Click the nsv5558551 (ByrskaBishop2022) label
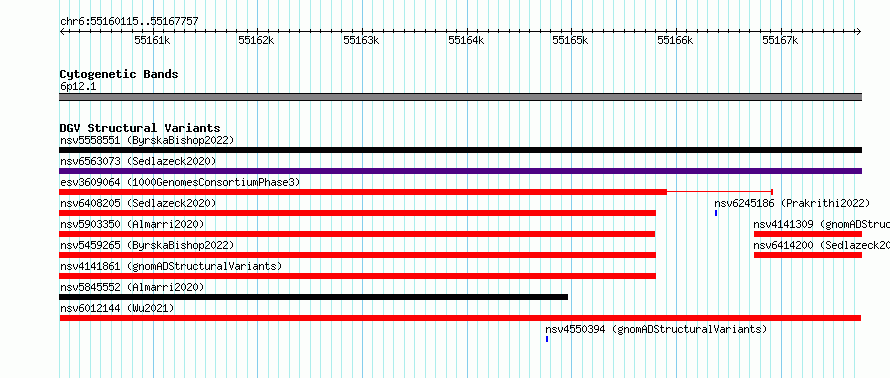 pyautogui.click(x=147, y=140)
